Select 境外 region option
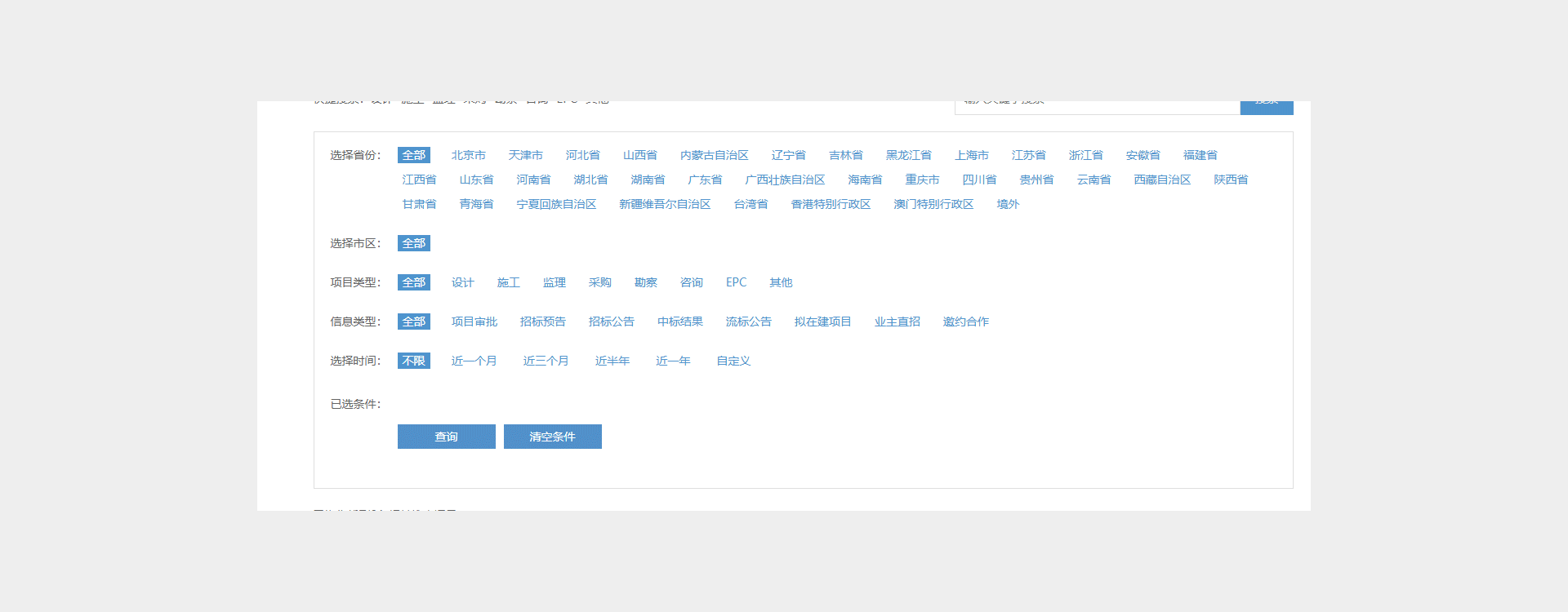 click(1008, 204)
